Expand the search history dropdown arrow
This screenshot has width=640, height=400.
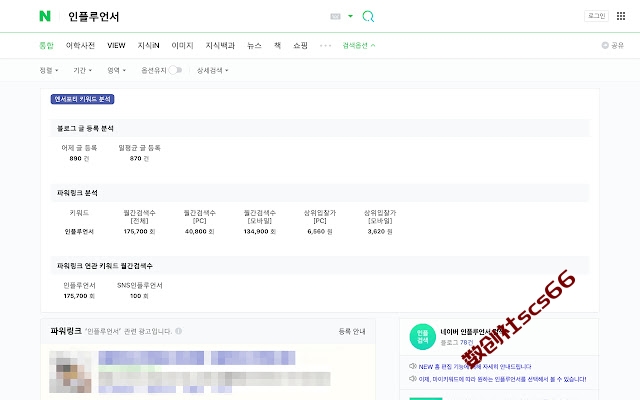click(350, 16)
